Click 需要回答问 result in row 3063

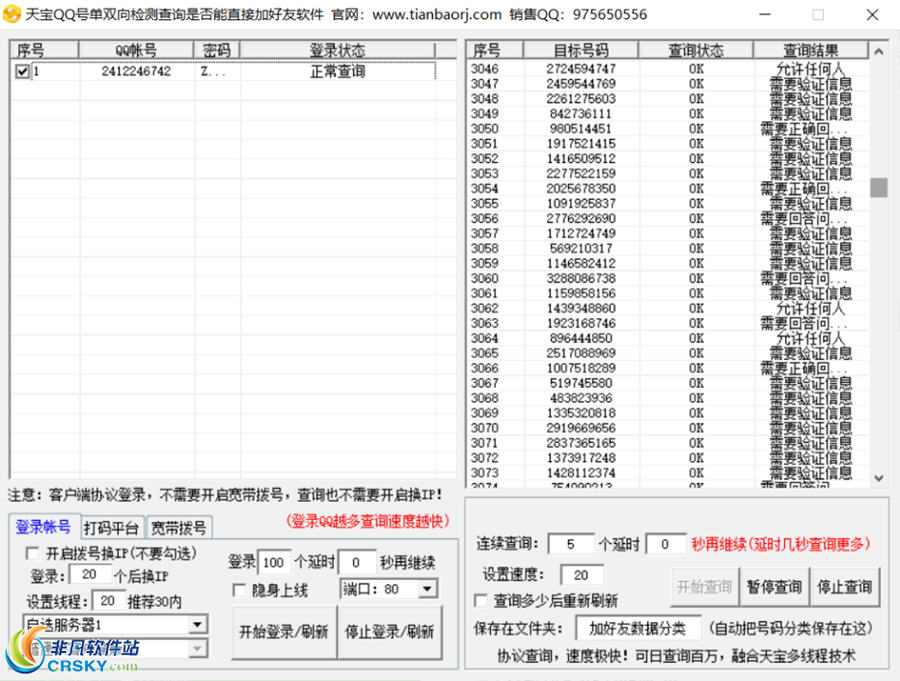click(804, 323)
